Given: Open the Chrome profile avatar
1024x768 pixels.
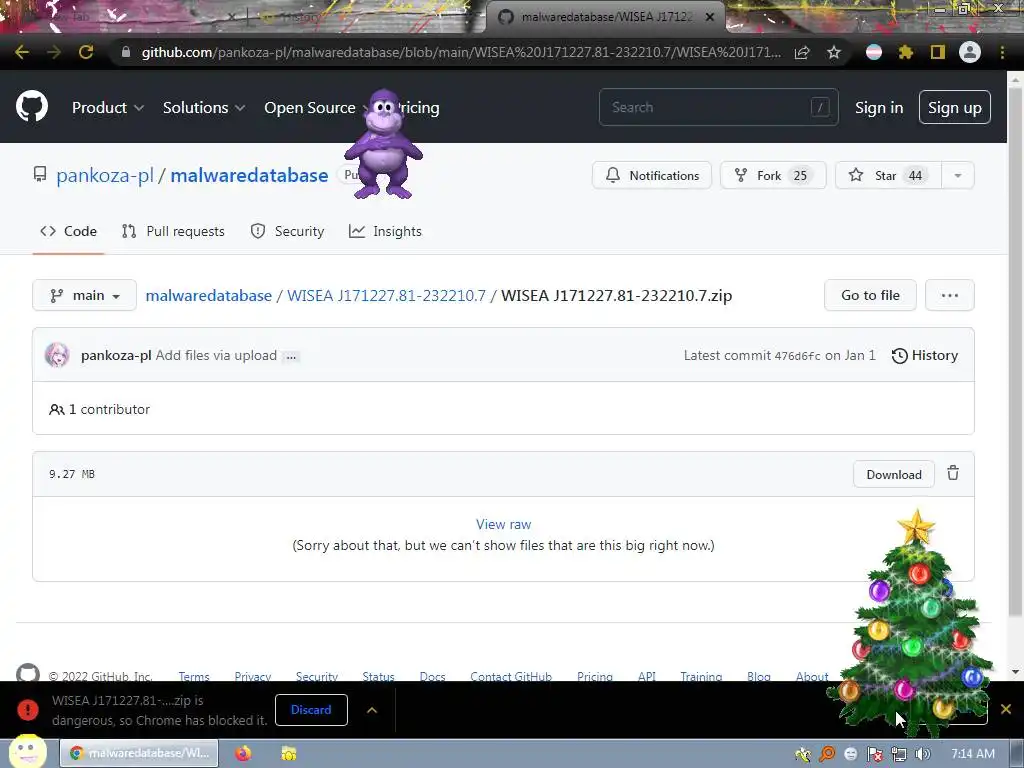Looking at the screenshot, I should [970, 52].
